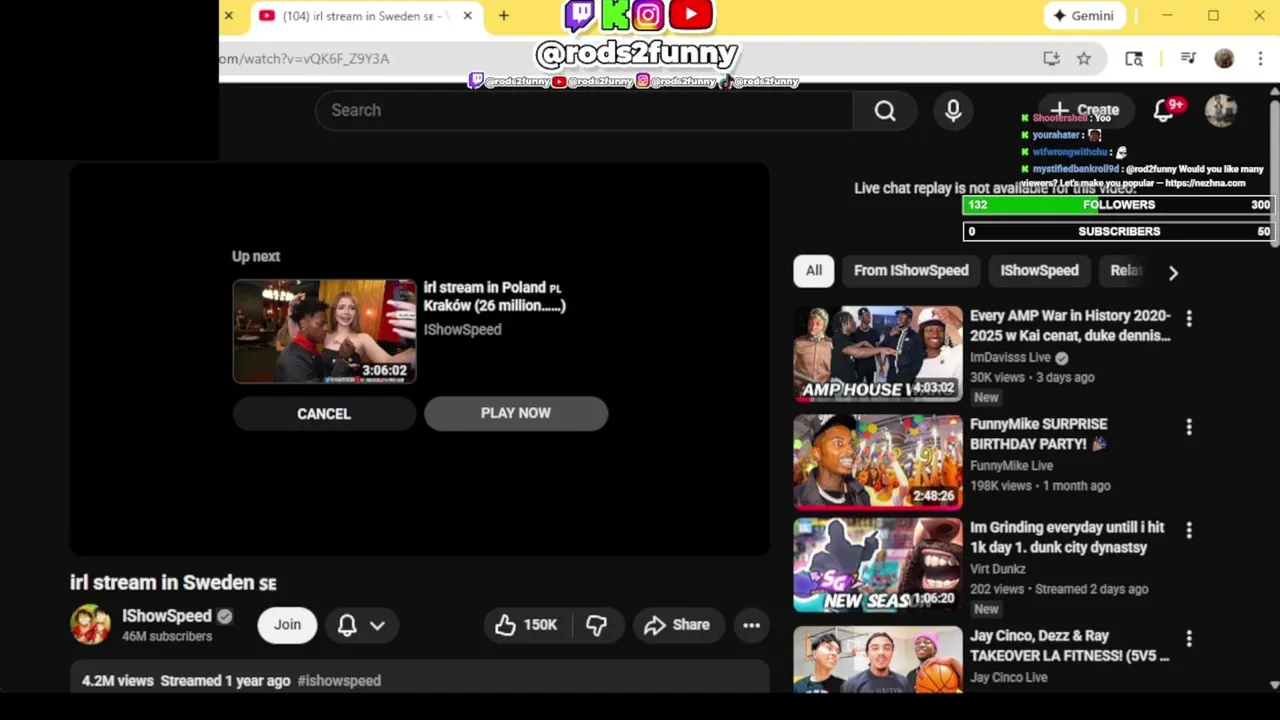This screenshot has height=720, width=1280.
Task: Click FunnyMike Live channel name
Action: (x=1011, y=466)
